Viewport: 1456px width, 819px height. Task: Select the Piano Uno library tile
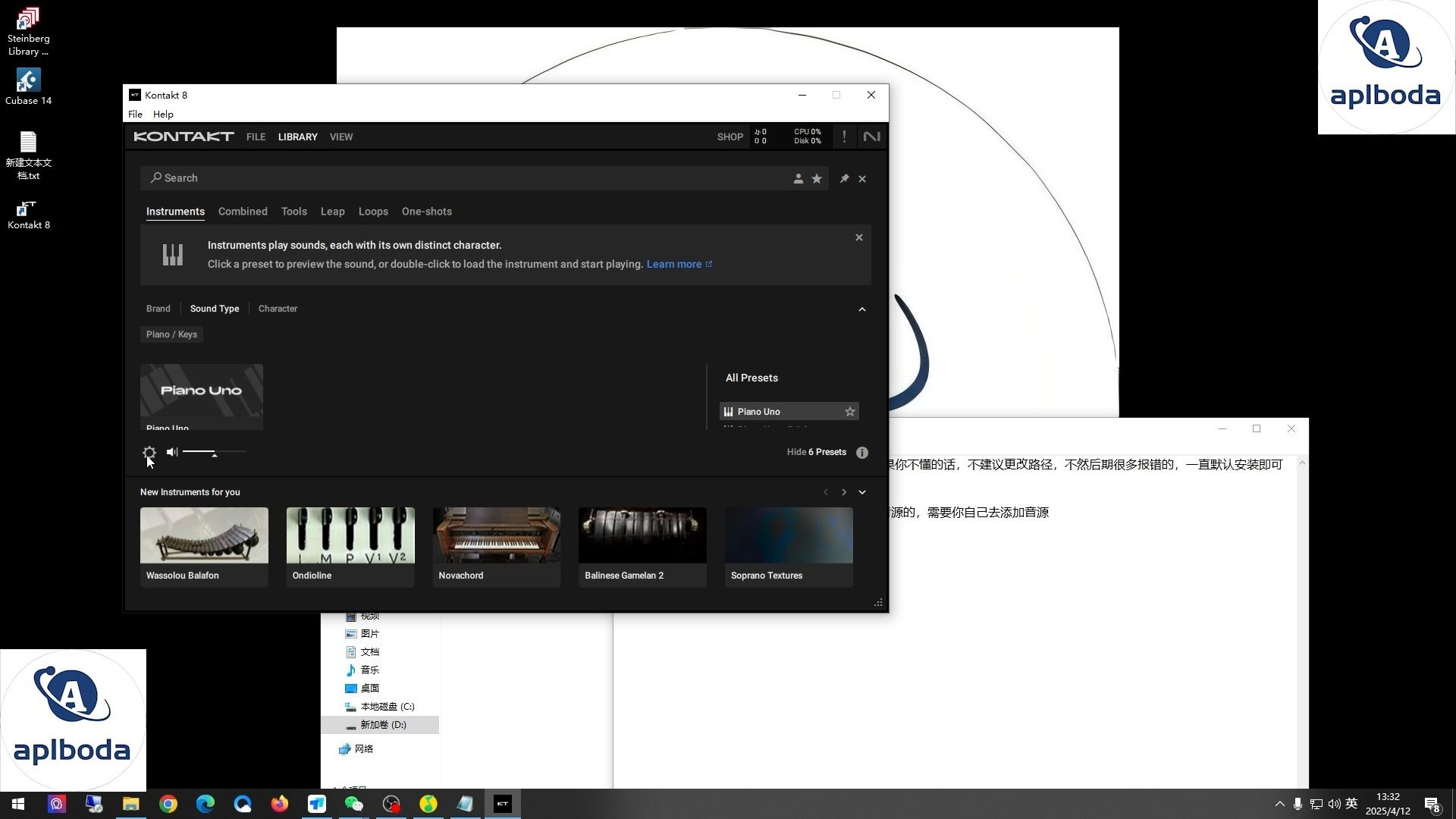(x=202, y=397)
